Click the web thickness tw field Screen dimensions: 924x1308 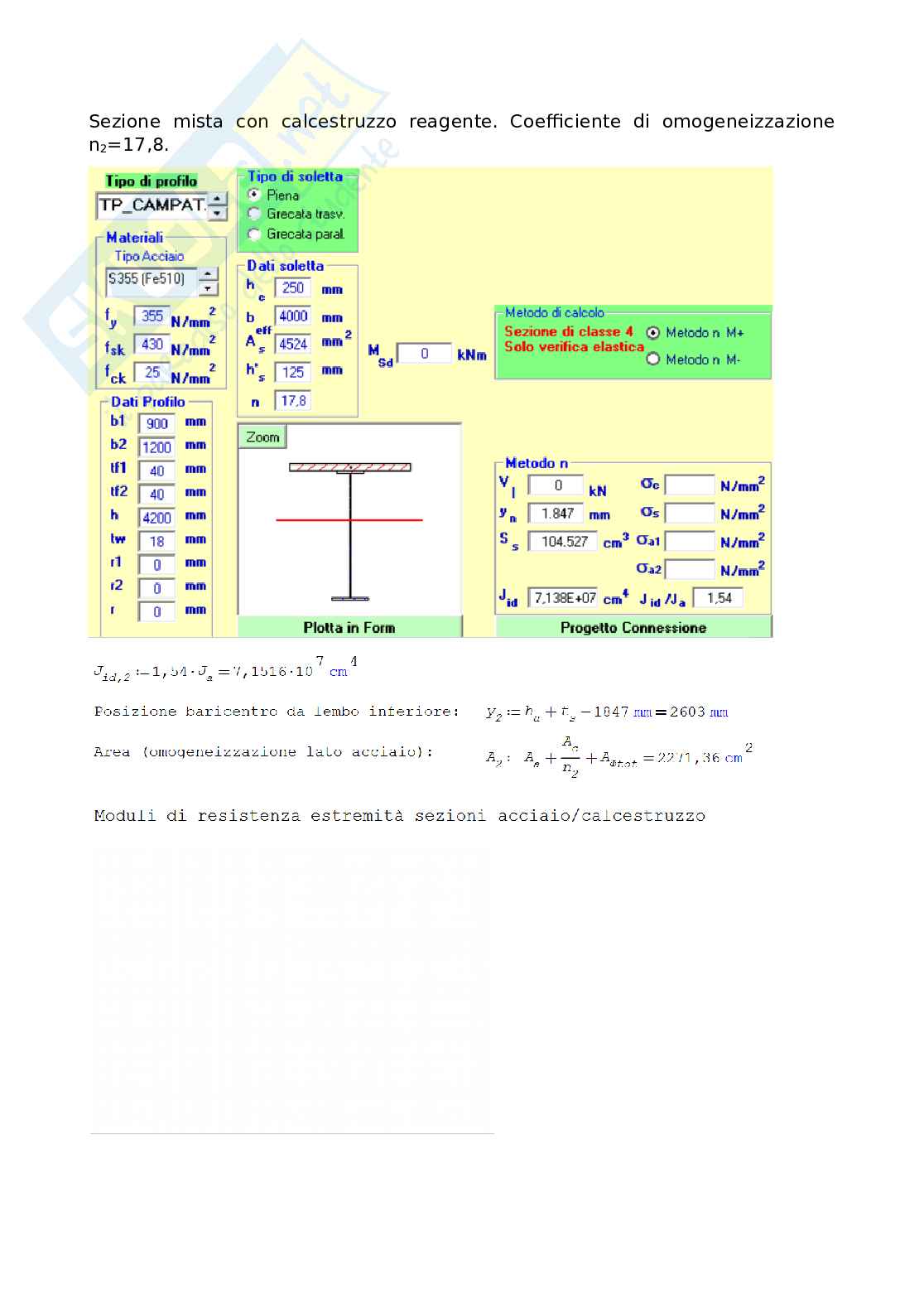(156, 542)
